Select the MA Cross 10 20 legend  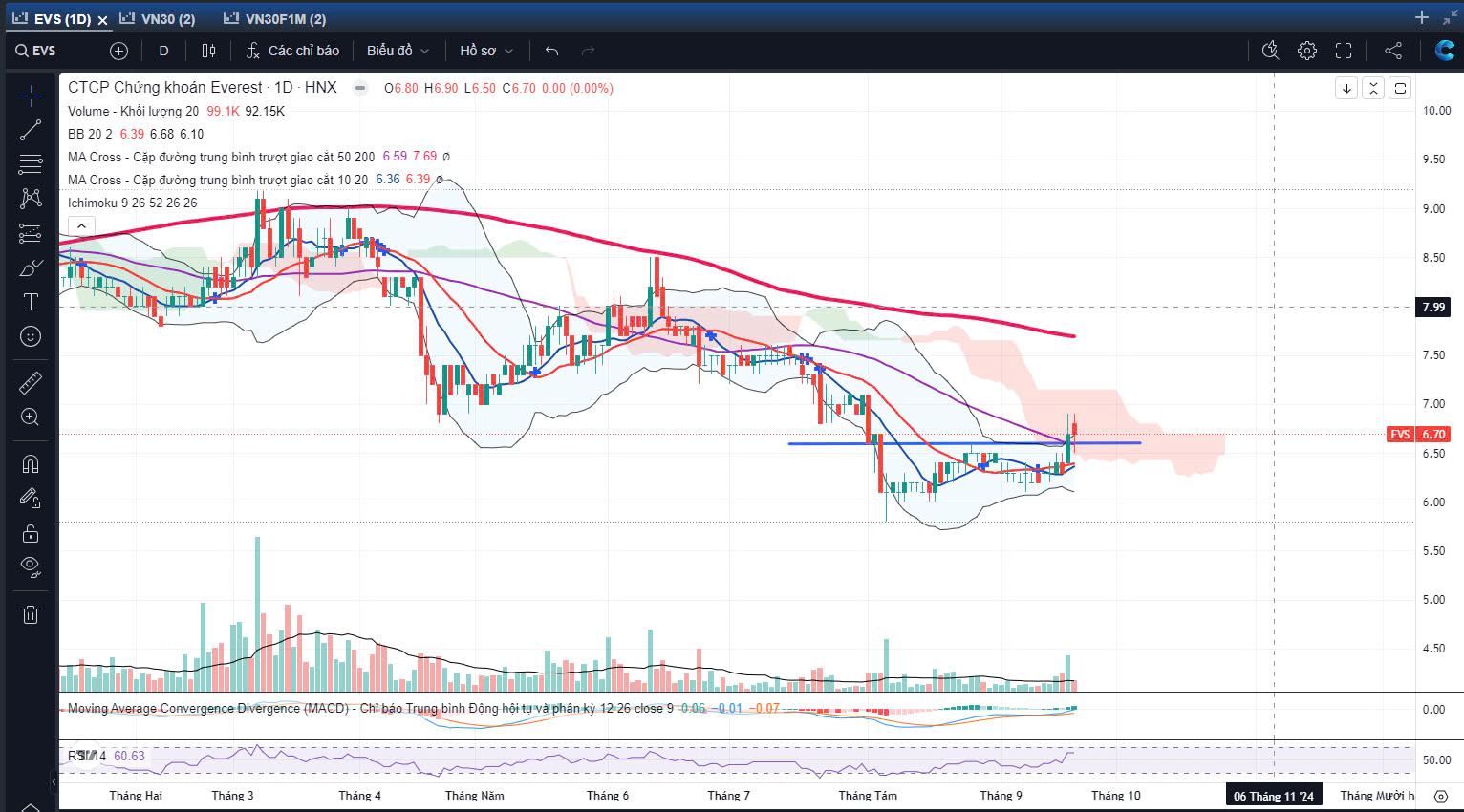pyautogui.click(x=218, y=180)
